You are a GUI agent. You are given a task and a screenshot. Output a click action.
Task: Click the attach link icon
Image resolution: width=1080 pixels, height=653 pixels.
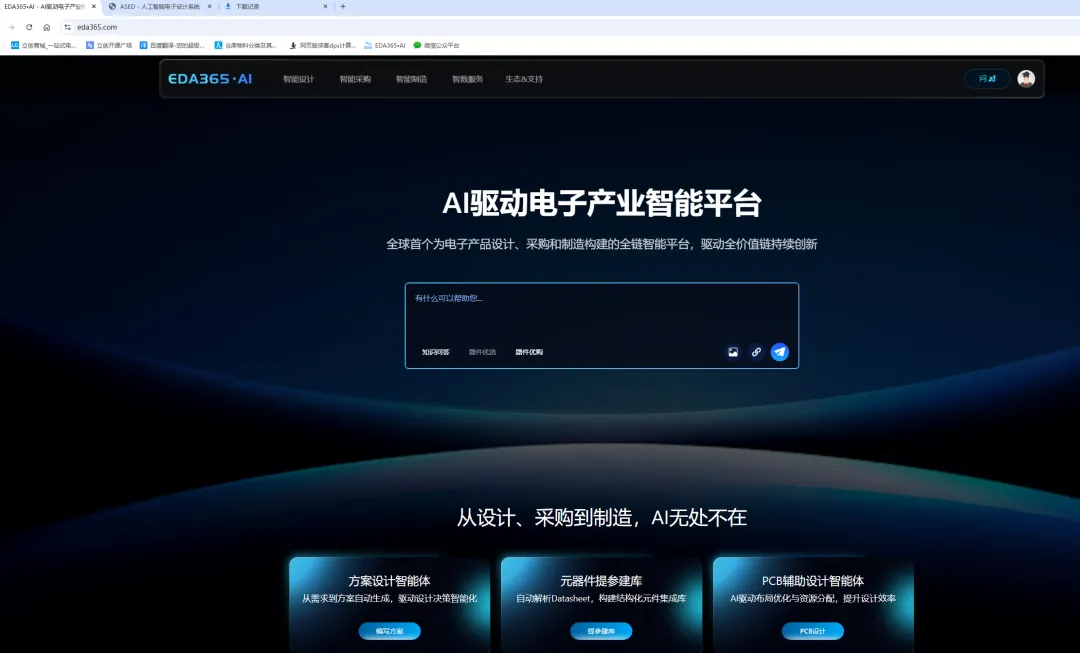pyautogui.click(x=756, y=352)
